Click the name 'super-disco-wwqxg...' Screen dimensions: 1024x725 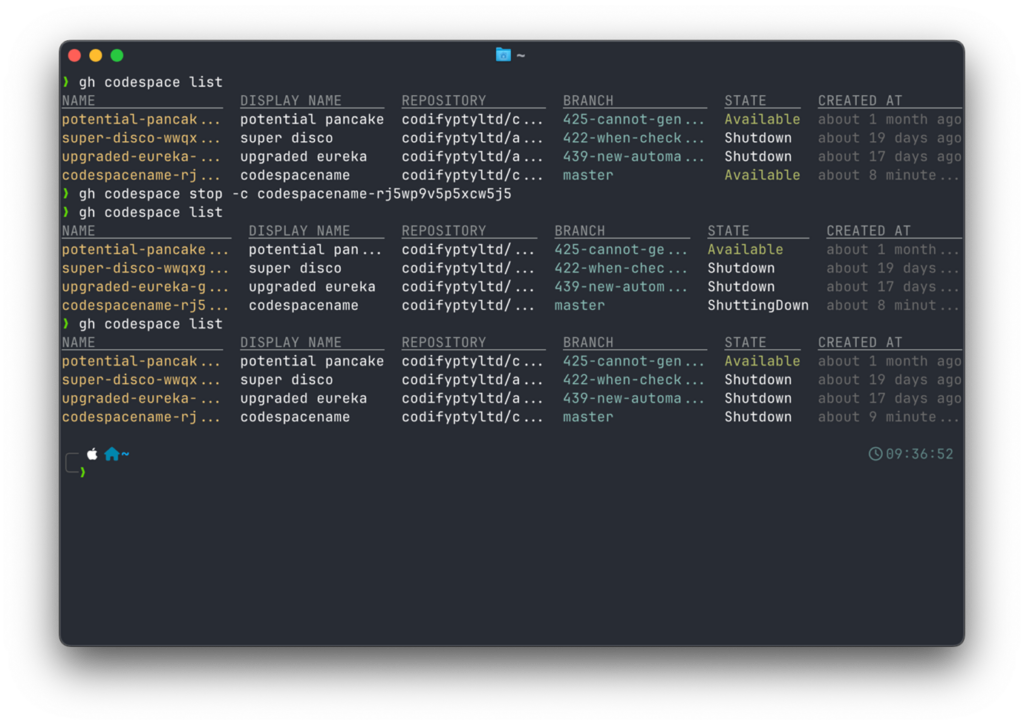(x=145, y=268)
